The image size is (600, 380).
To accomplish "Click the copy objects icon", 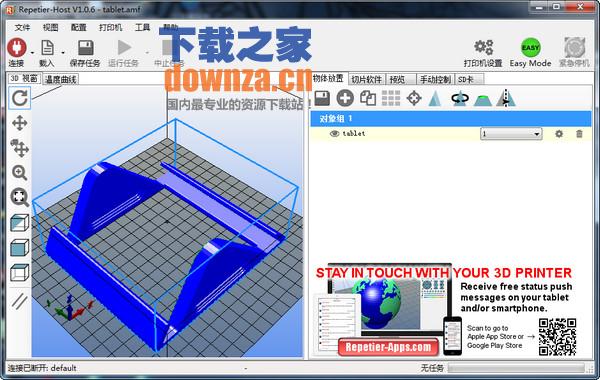I will pyautogui.click(x=368, y=98).
